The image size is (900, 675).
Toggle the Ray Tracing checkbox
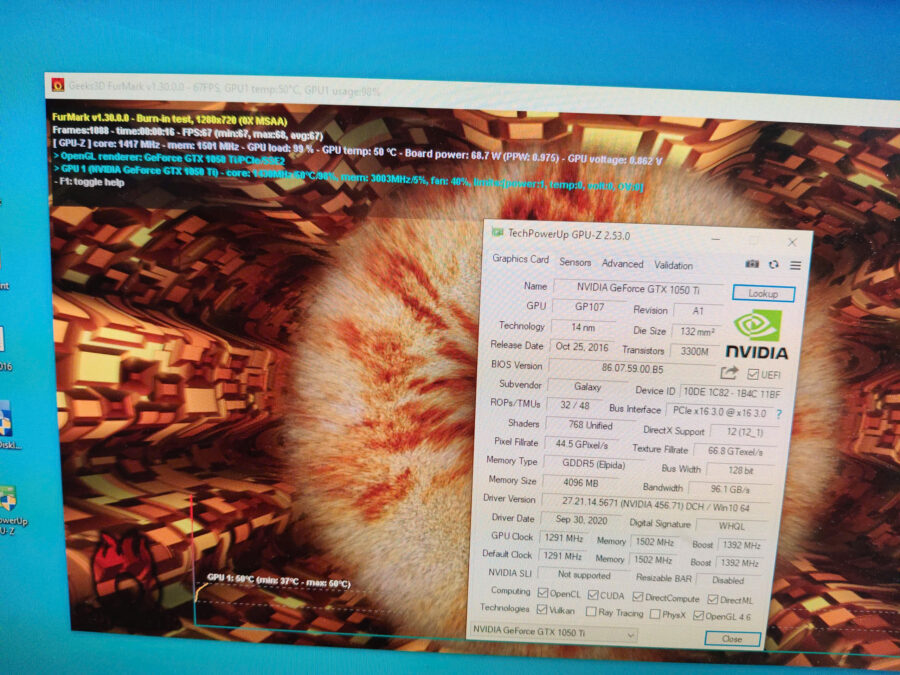(x=591, y=612)
